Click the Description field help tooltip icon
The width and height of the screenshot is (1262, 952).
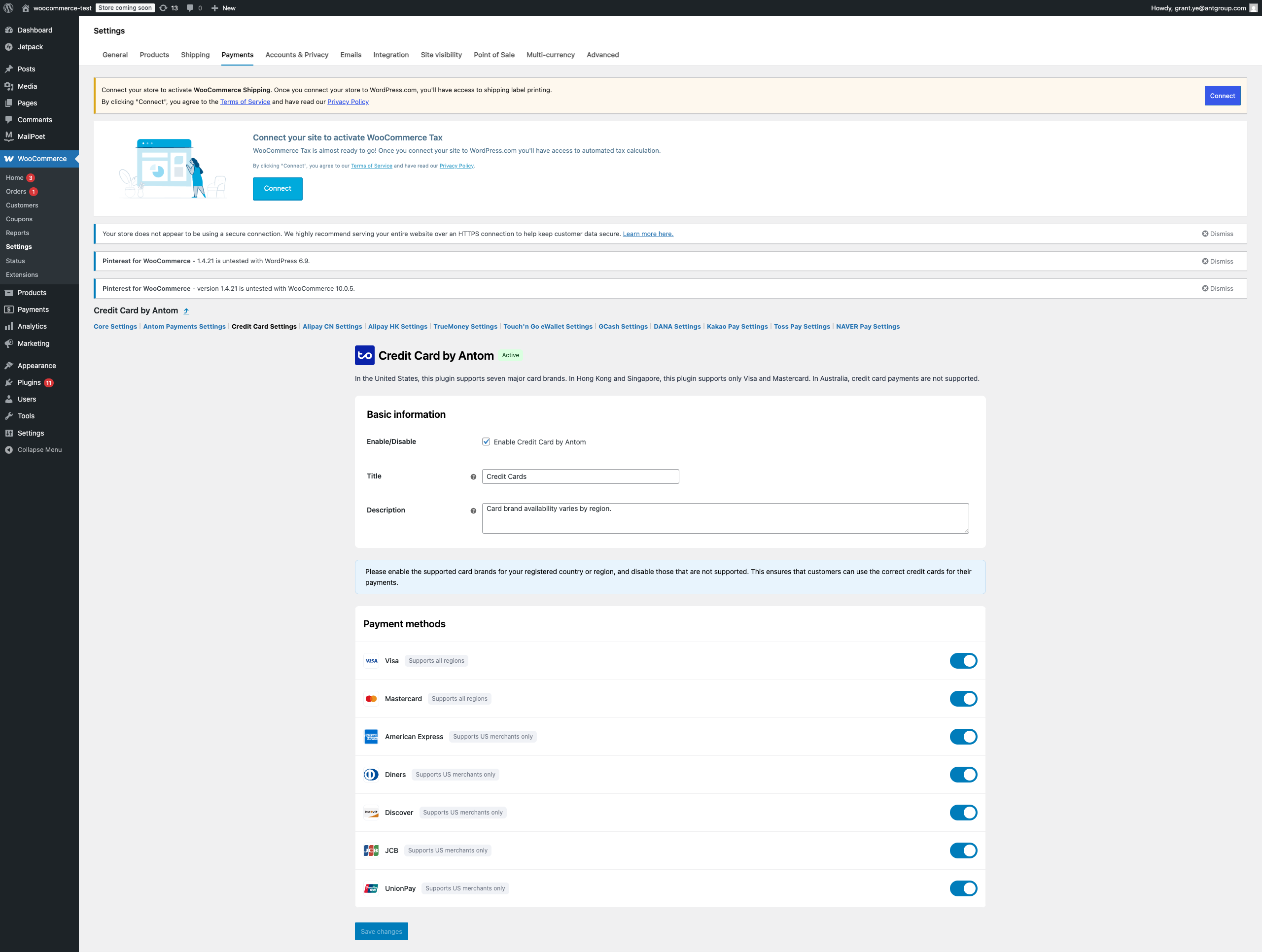pos(473,510)
